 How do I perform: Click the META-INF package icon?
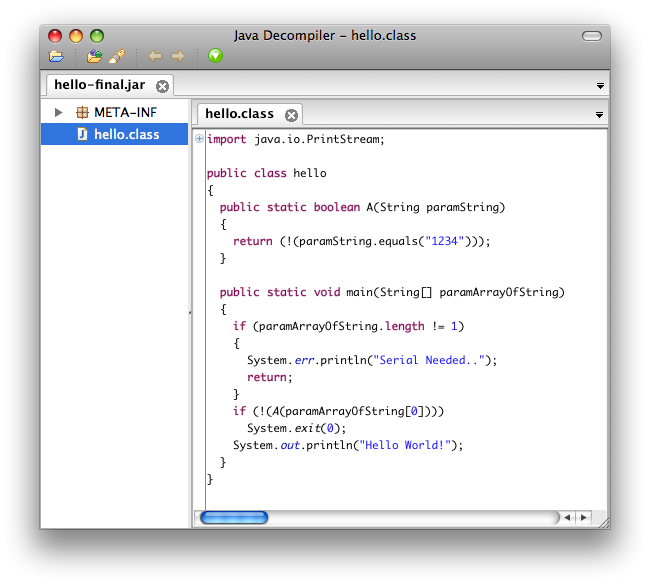click(82, 112)
